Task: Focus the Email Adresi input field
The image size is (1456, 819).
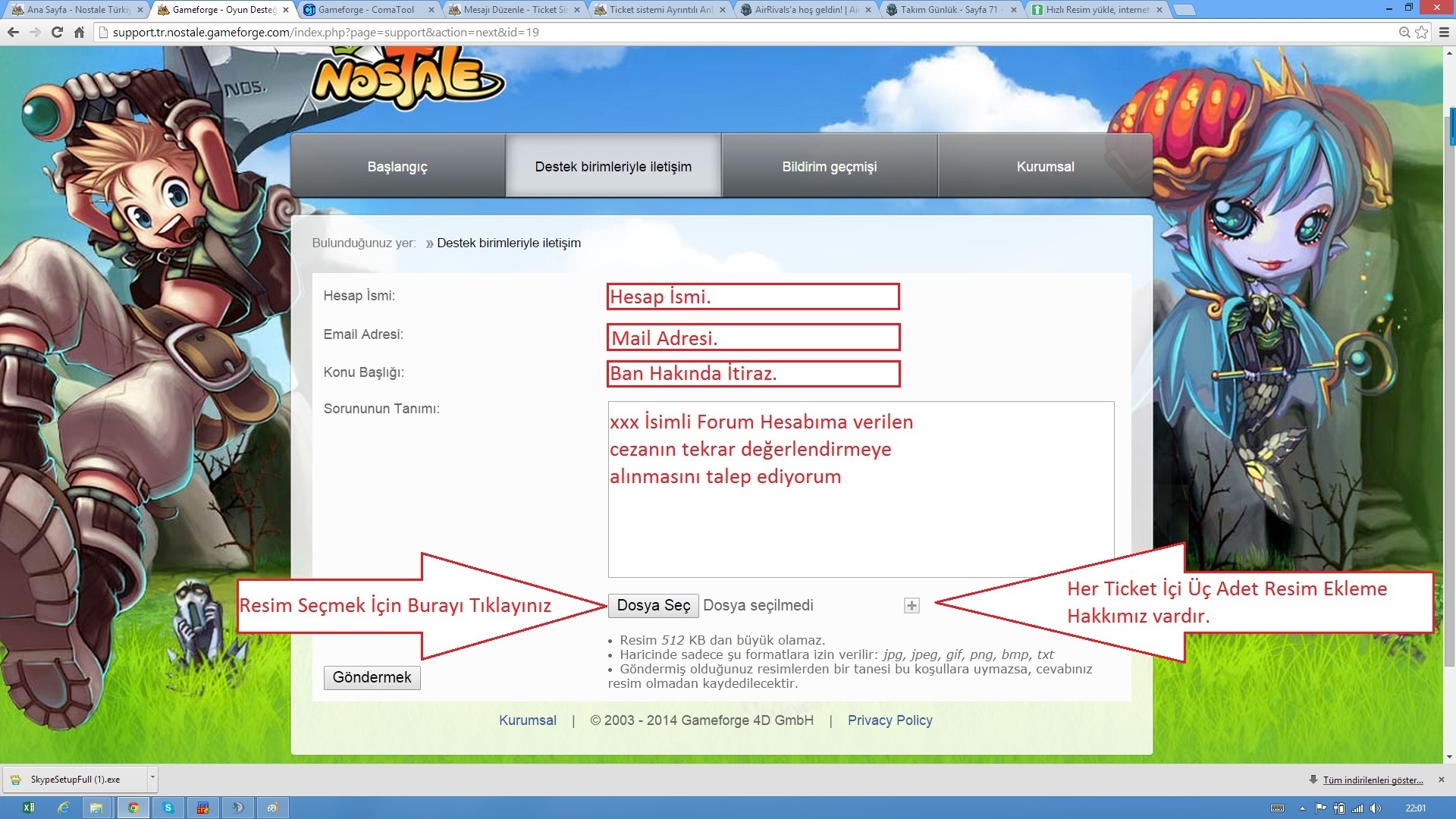Action: pyautogui.click(x=753, y=337)
